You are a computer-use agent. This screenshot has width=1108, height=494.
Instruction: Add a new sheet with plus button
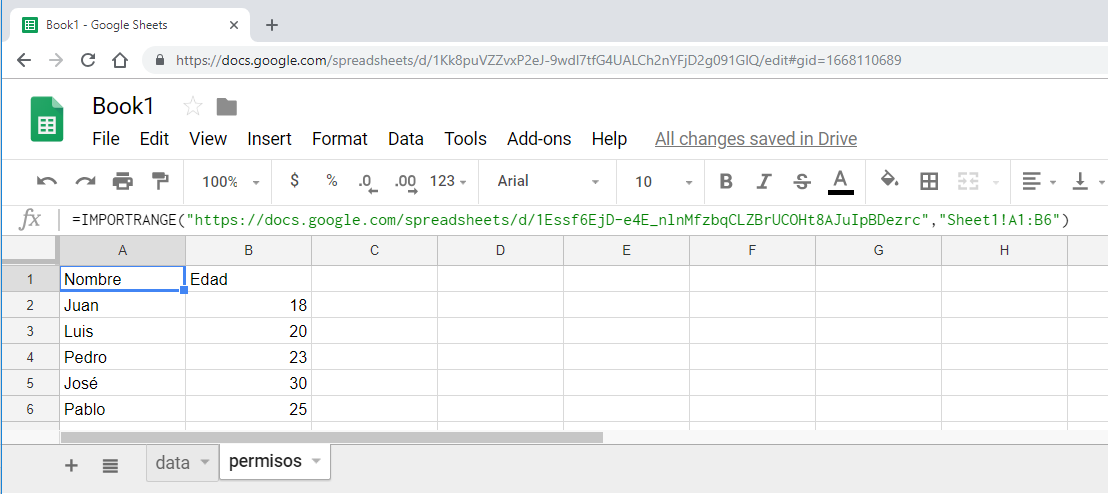71,465
